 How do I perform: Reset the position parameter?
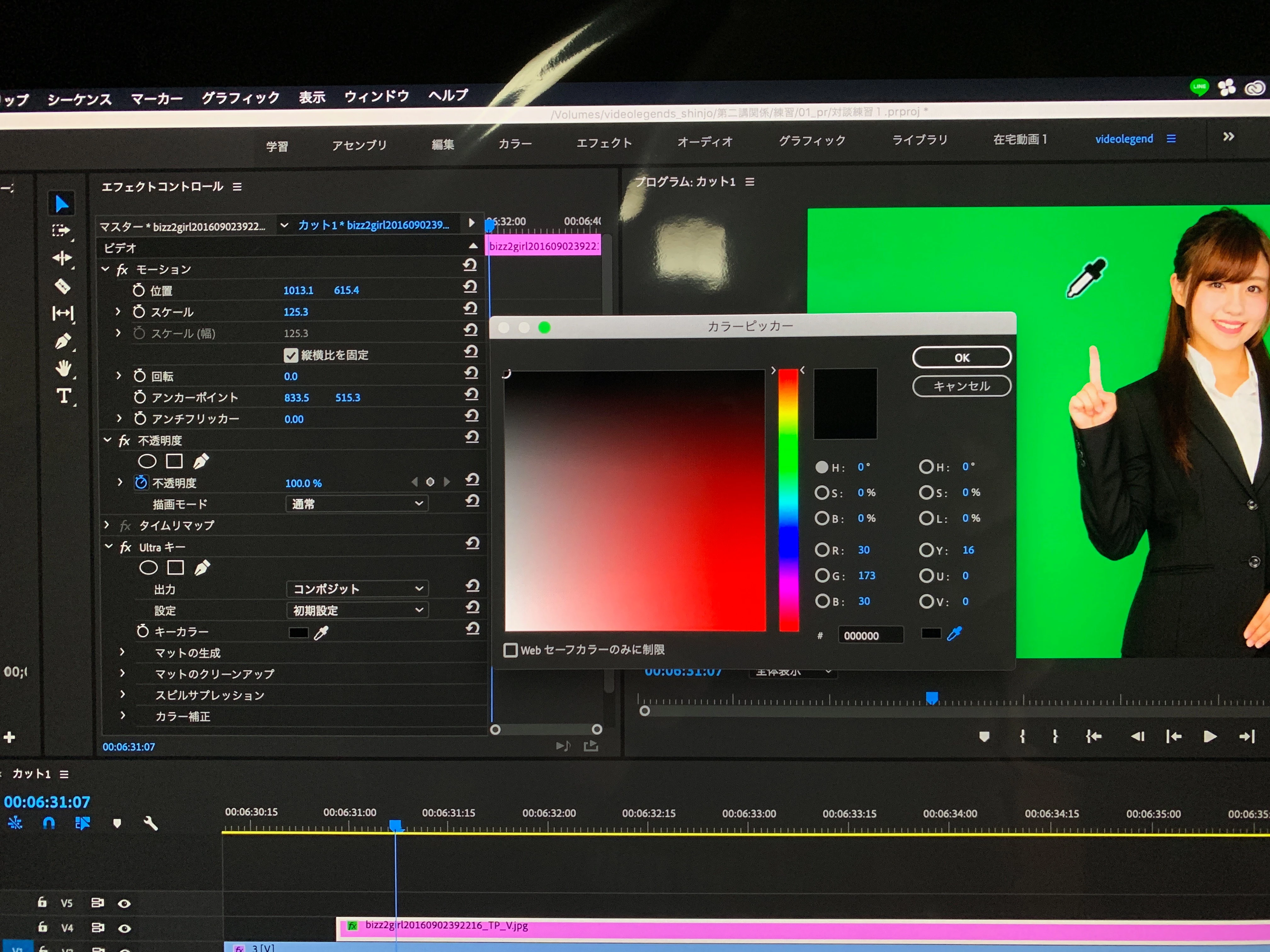(x=470, y=287)
